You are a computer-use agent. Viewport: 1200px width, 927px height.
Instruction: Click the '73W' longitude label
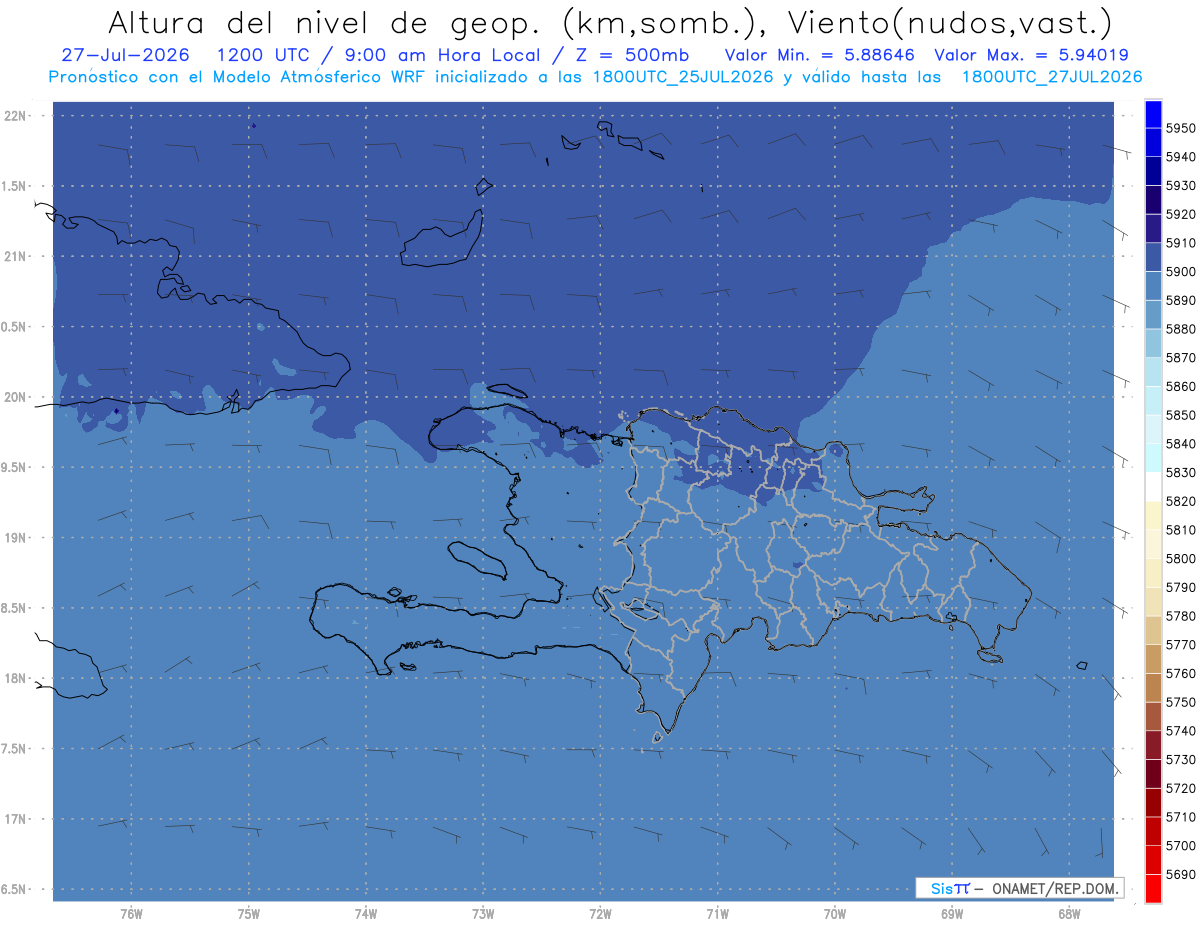point(483,913)
